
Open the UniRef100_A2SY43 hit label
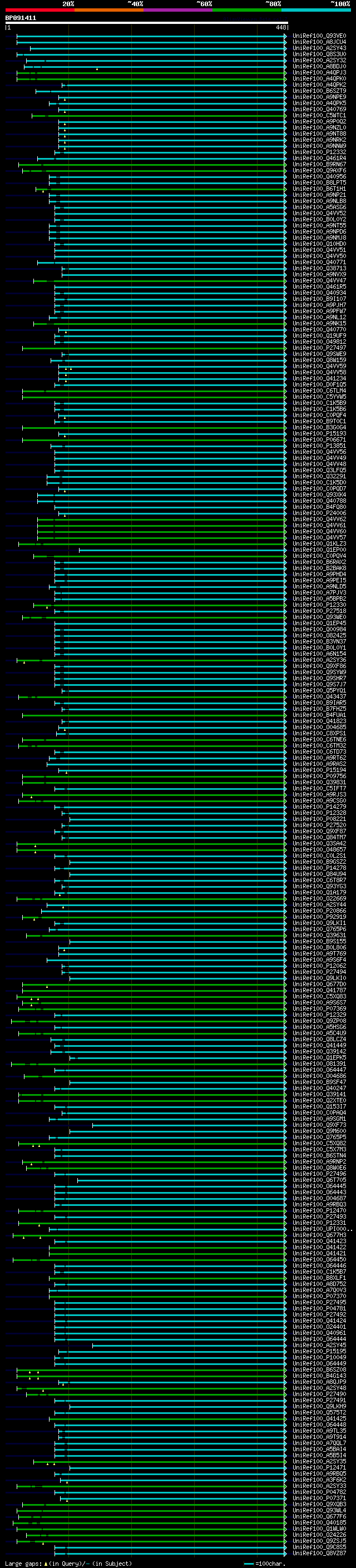(319, 49)
